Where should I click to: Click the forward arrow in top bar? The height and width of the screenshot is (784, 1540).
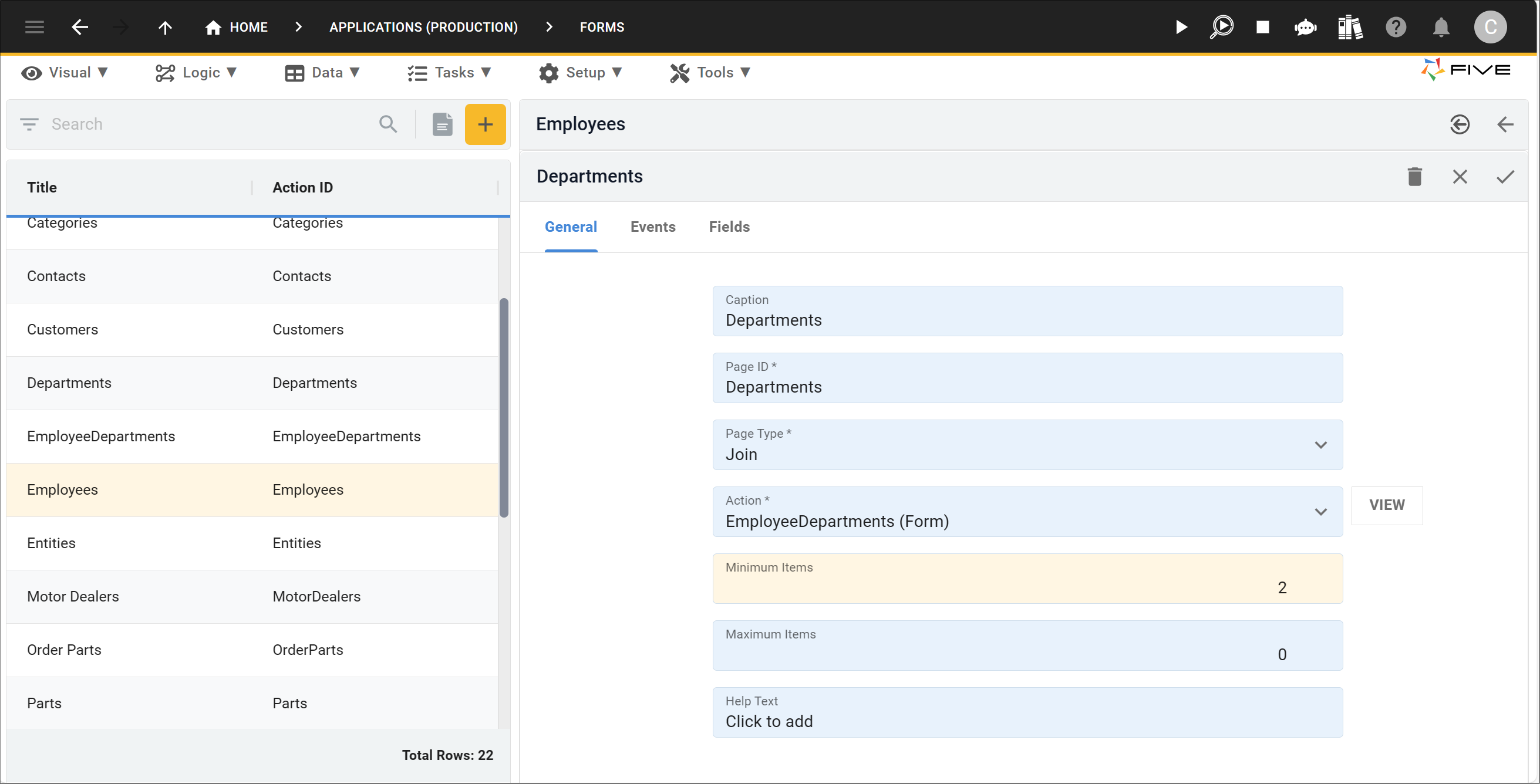tap(121, 27)
